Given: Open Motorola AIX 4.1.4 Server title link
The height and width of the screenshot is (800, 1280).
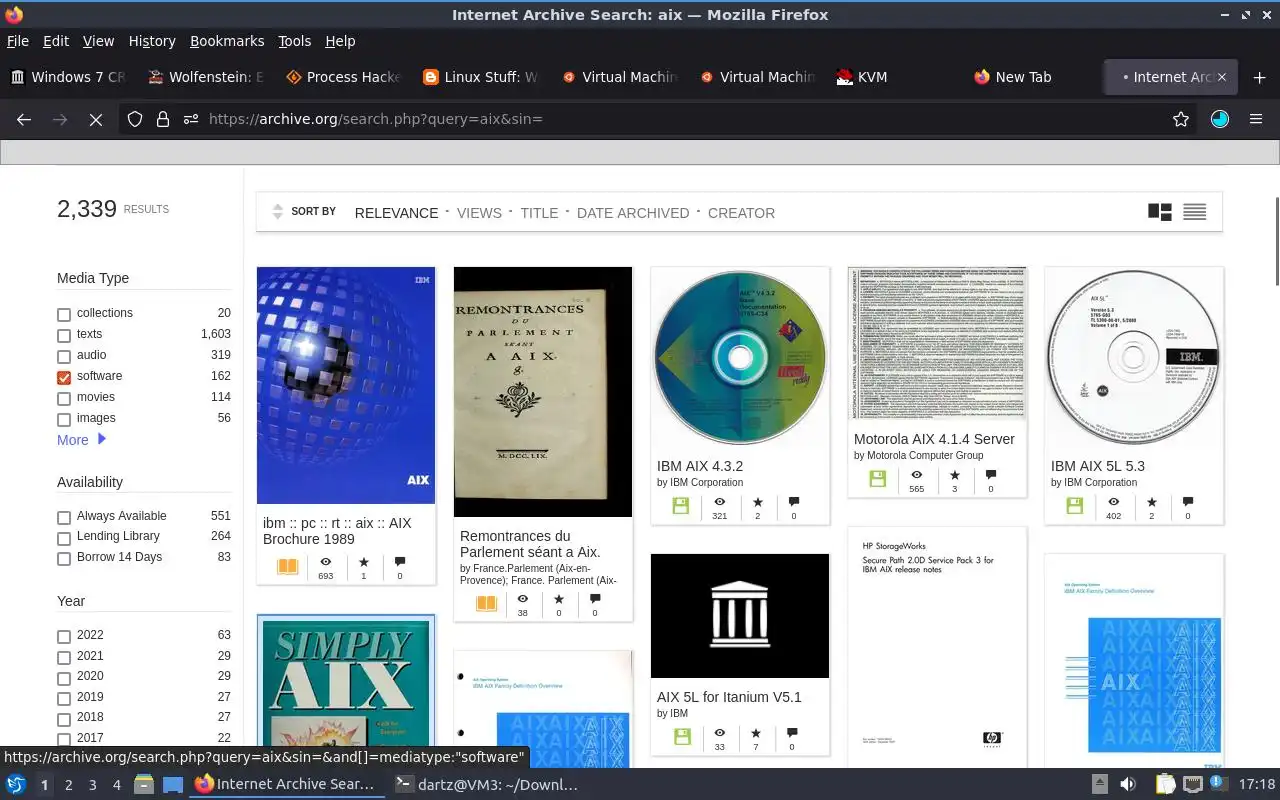Looking at the screenshot, I should (x=934, y=439).
